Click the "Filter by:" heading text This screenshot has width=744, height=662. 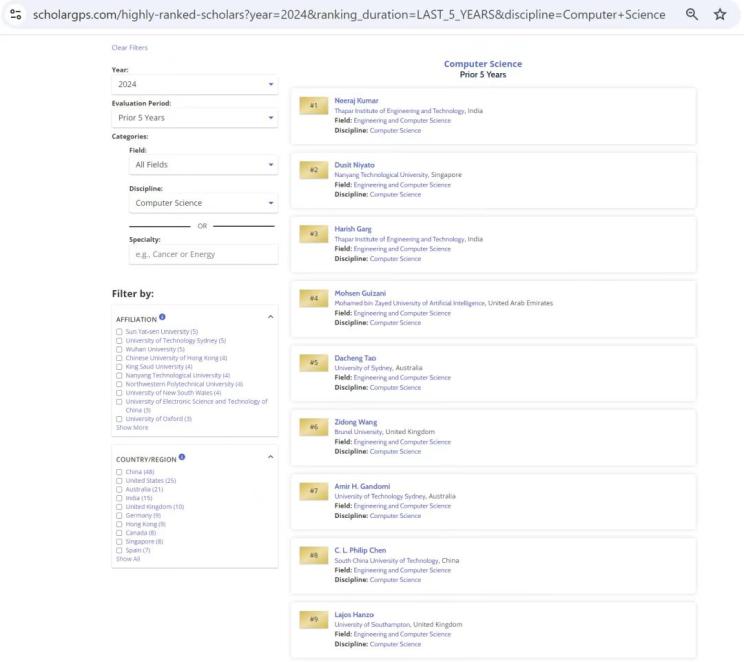coord(133,294)
